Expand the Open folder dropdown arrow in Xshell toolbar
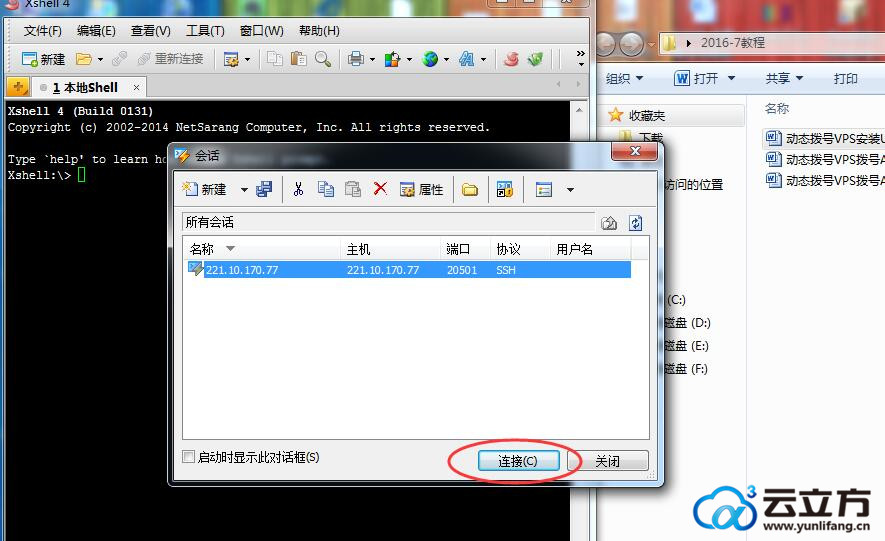The image size is (885, 541). tap(100, 59)
